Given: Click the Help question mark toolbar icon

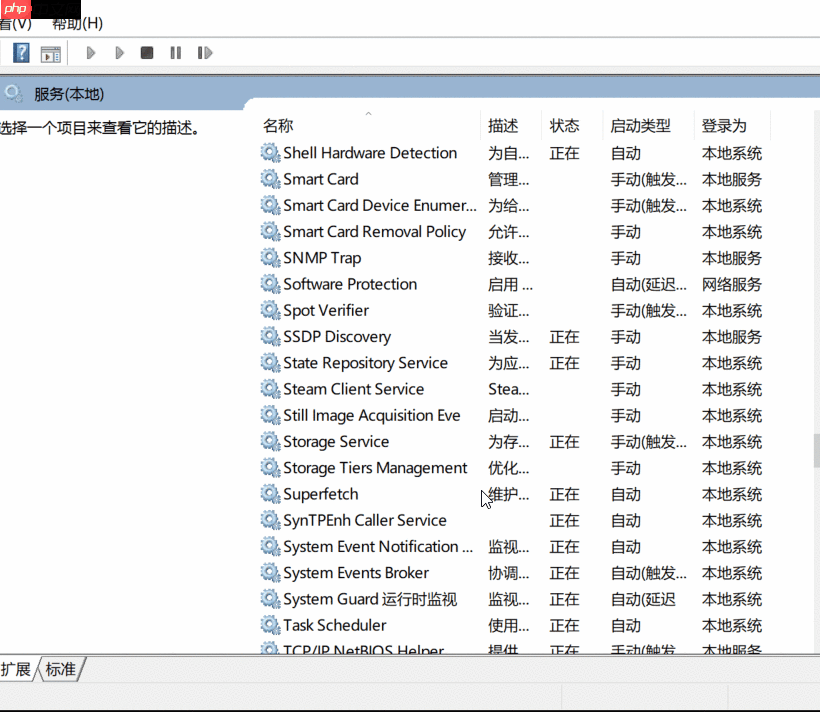Looking at the screenshot, I should [x=21, y=52].
